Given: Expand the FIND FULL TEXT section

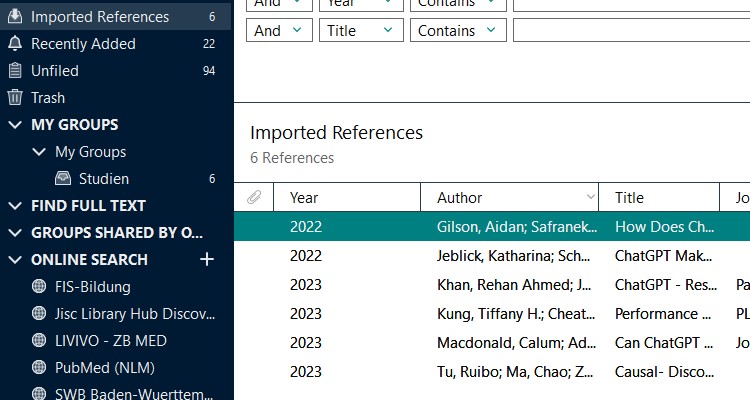Looking at the screenshot, I should tap(14, 206).
